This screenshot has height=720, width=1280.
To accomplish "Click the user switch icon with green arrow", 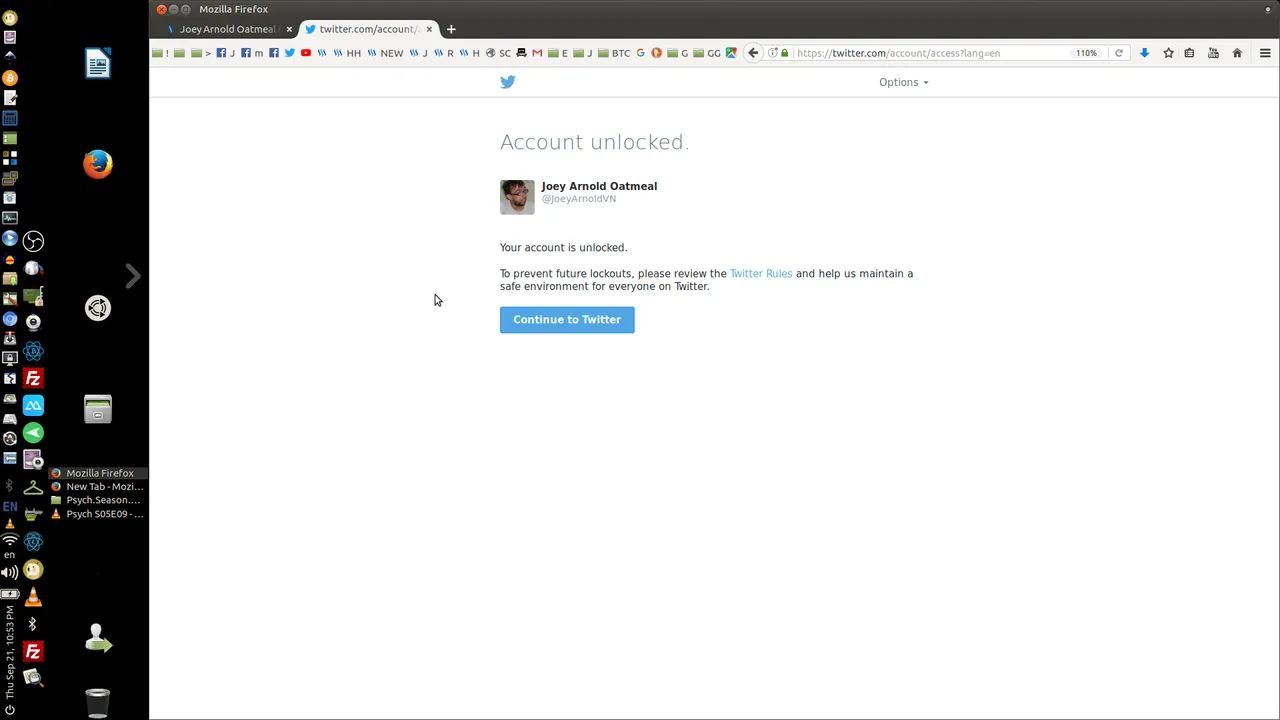I will click(98, 638).
